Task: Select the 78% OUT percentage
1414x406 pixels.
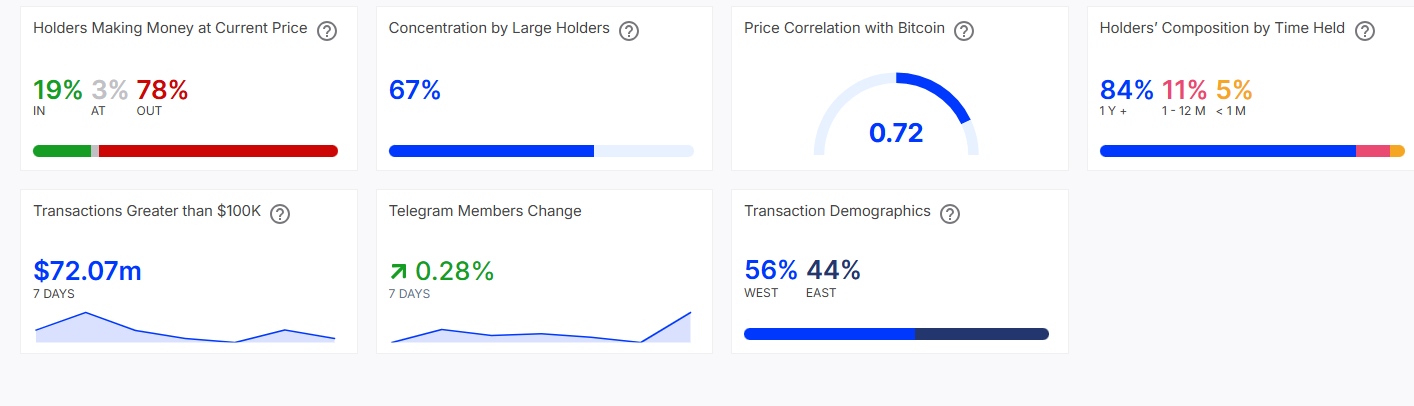Action: (x=162, y=90)
